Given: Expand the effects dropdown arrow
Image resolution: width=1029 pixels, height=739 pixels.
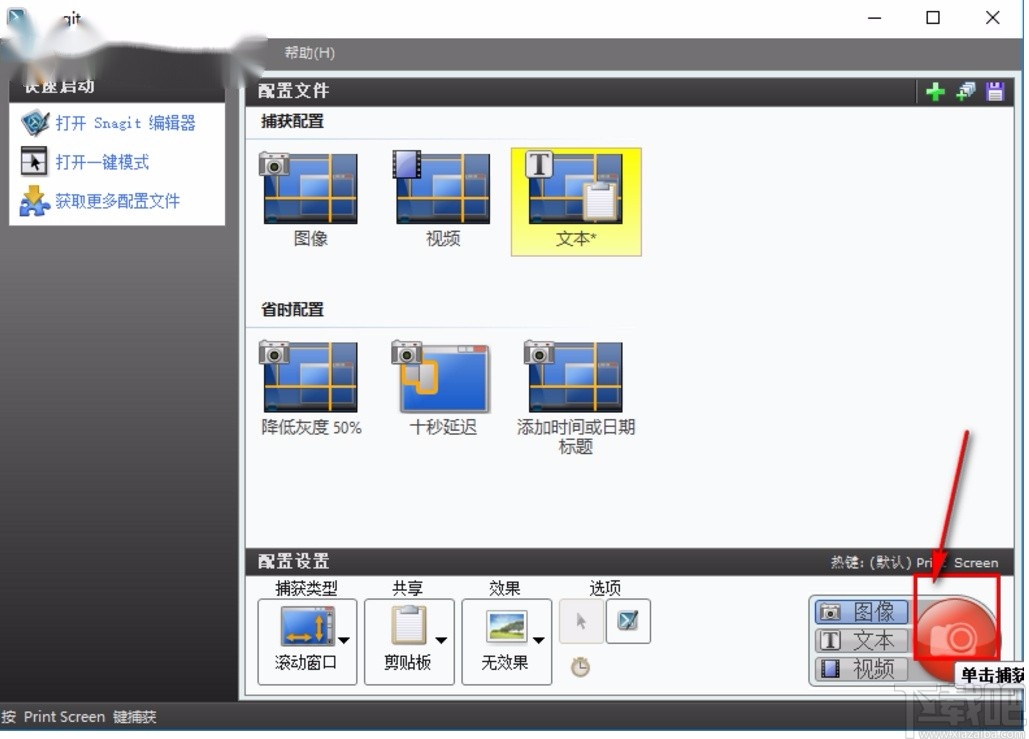Looking at the screenshot, I should pos(538,640).
